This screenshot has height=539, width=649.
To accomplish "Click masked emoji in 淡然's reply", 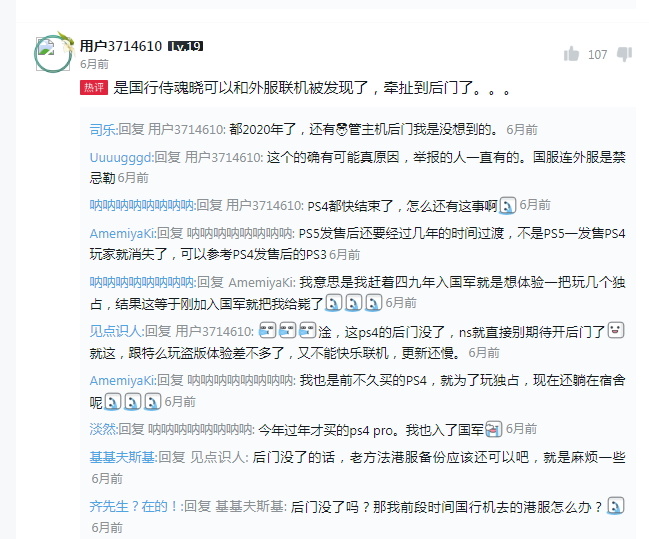I will [494, 429].
